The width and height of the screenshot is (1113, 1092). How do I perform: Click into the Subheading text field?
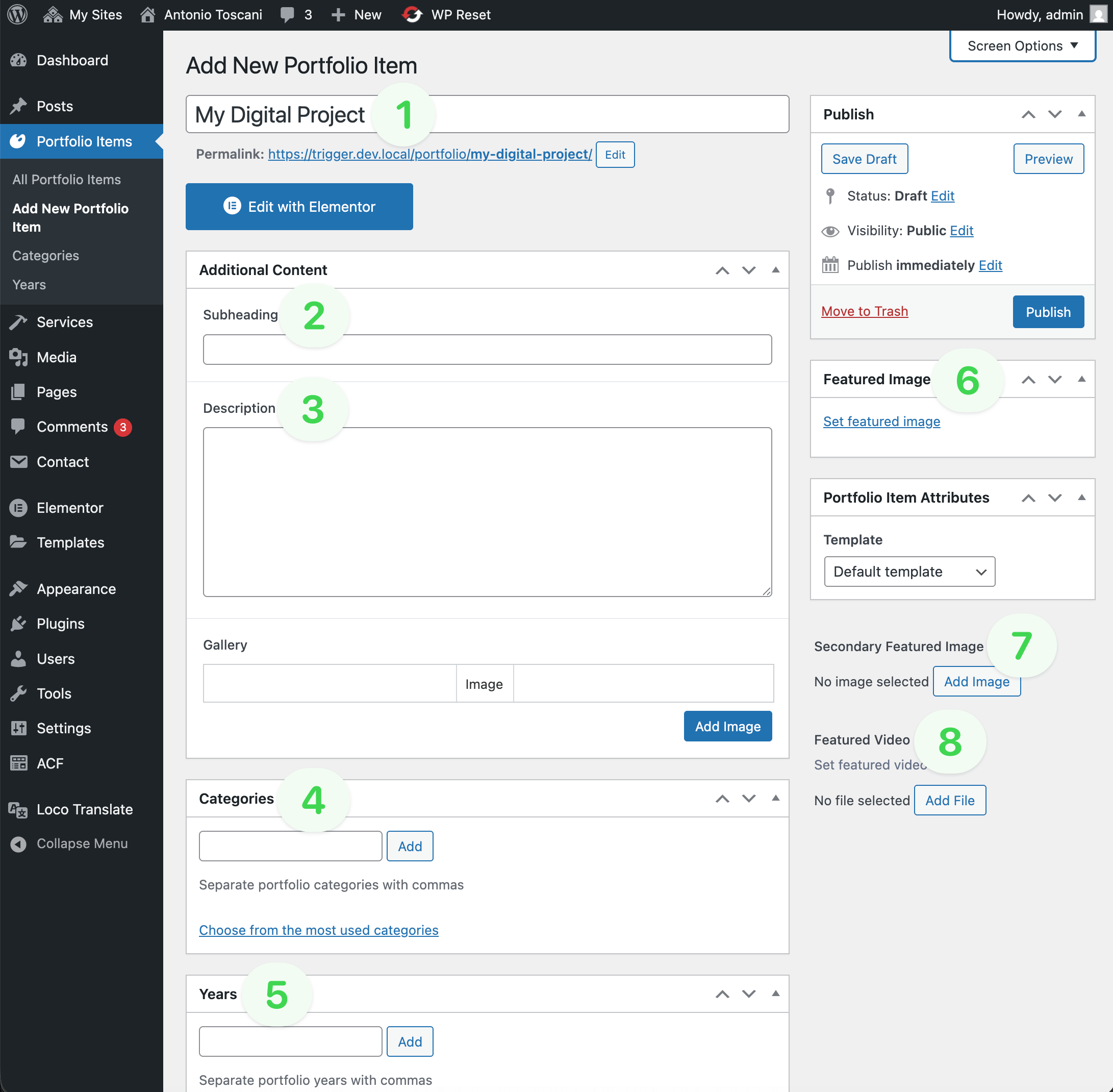(x=487, y=350)
